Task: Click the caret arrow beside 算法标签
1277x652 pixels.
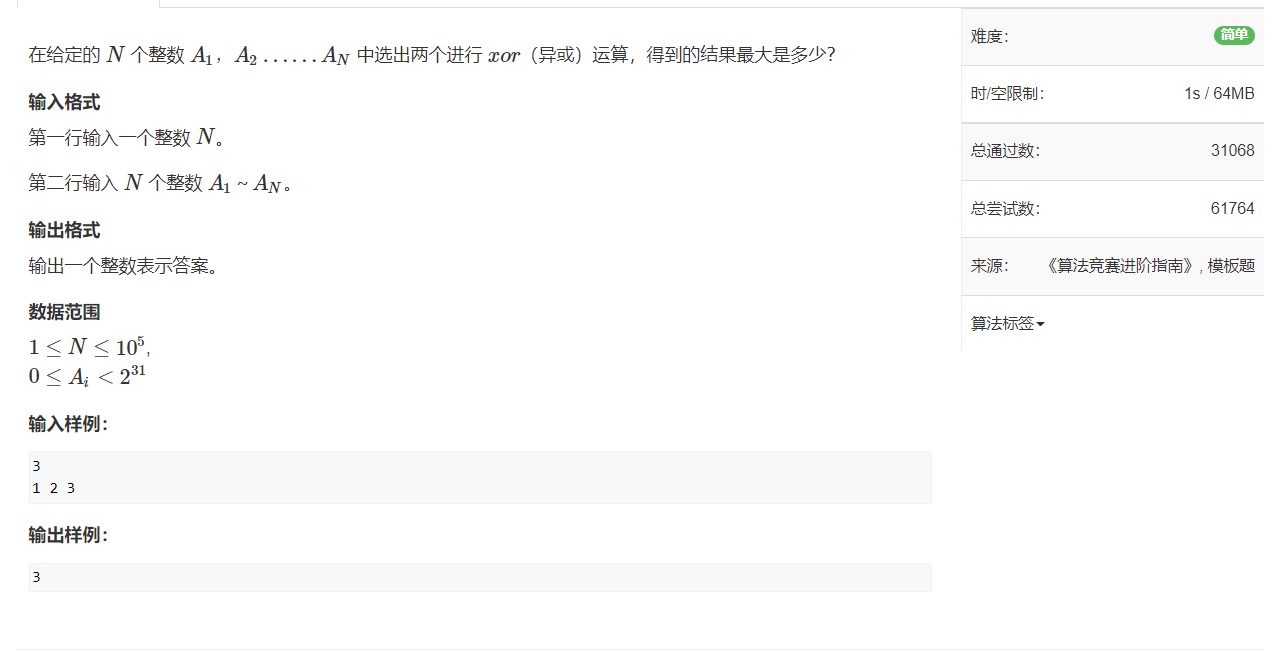Action: (1040, 325)
